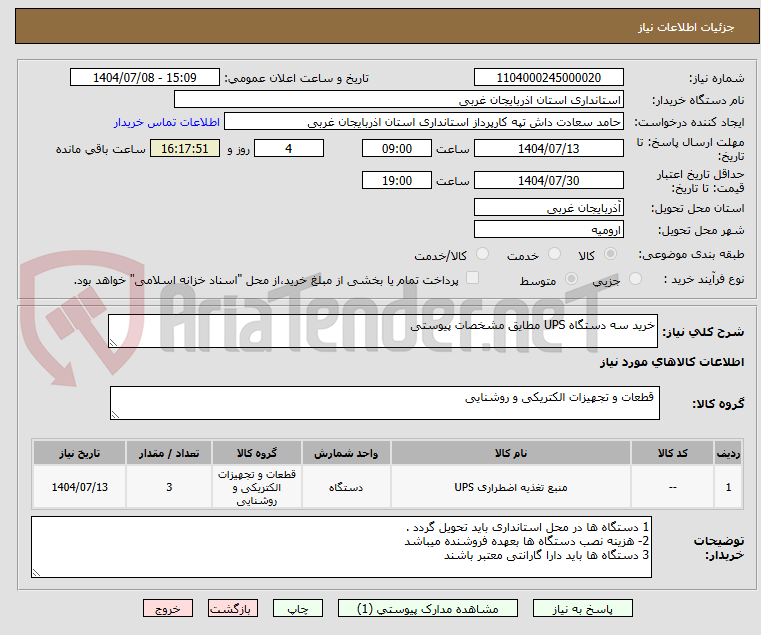The image size is (761, 635).
Task: Click the شرح کلی نیاز description textarea
Action: 382,331
